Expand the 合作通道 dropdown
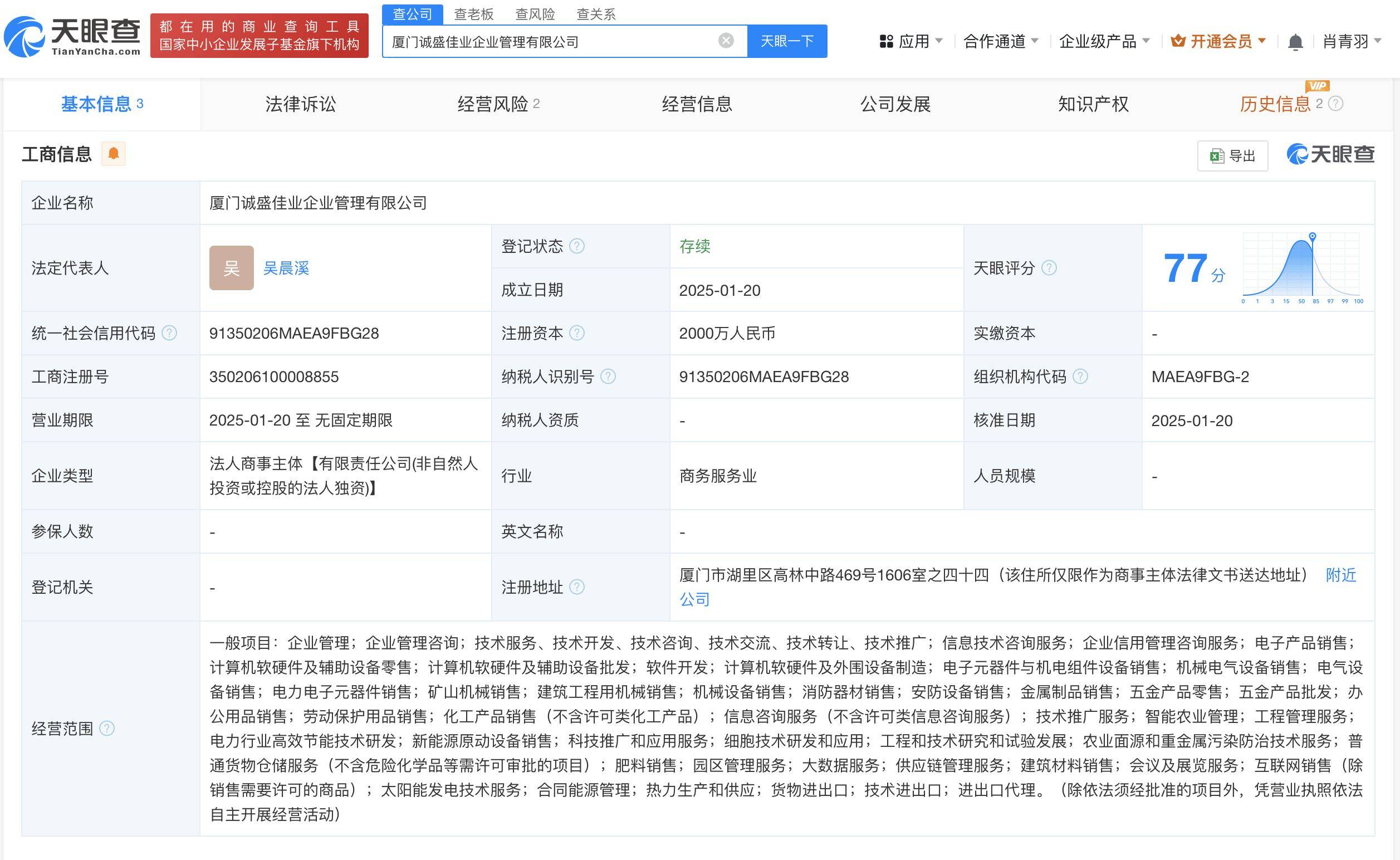The width and height of the screenshot is (1400, 860). click(1000, 41)
